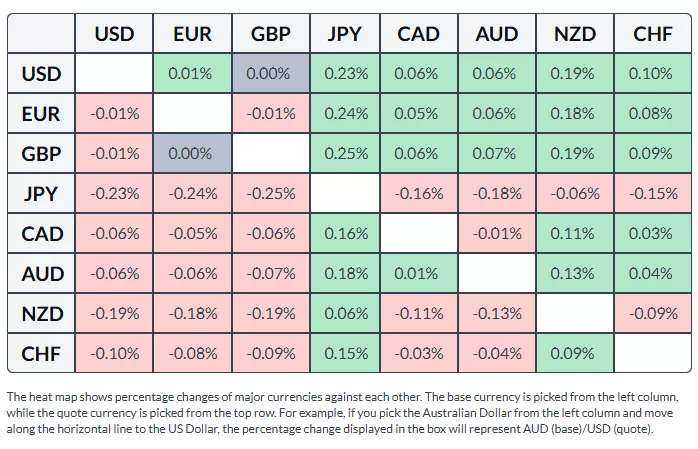Click the NZD row label in left column
Screen dimensions: 698x449
pyautogui.click(x=42, y=314)
